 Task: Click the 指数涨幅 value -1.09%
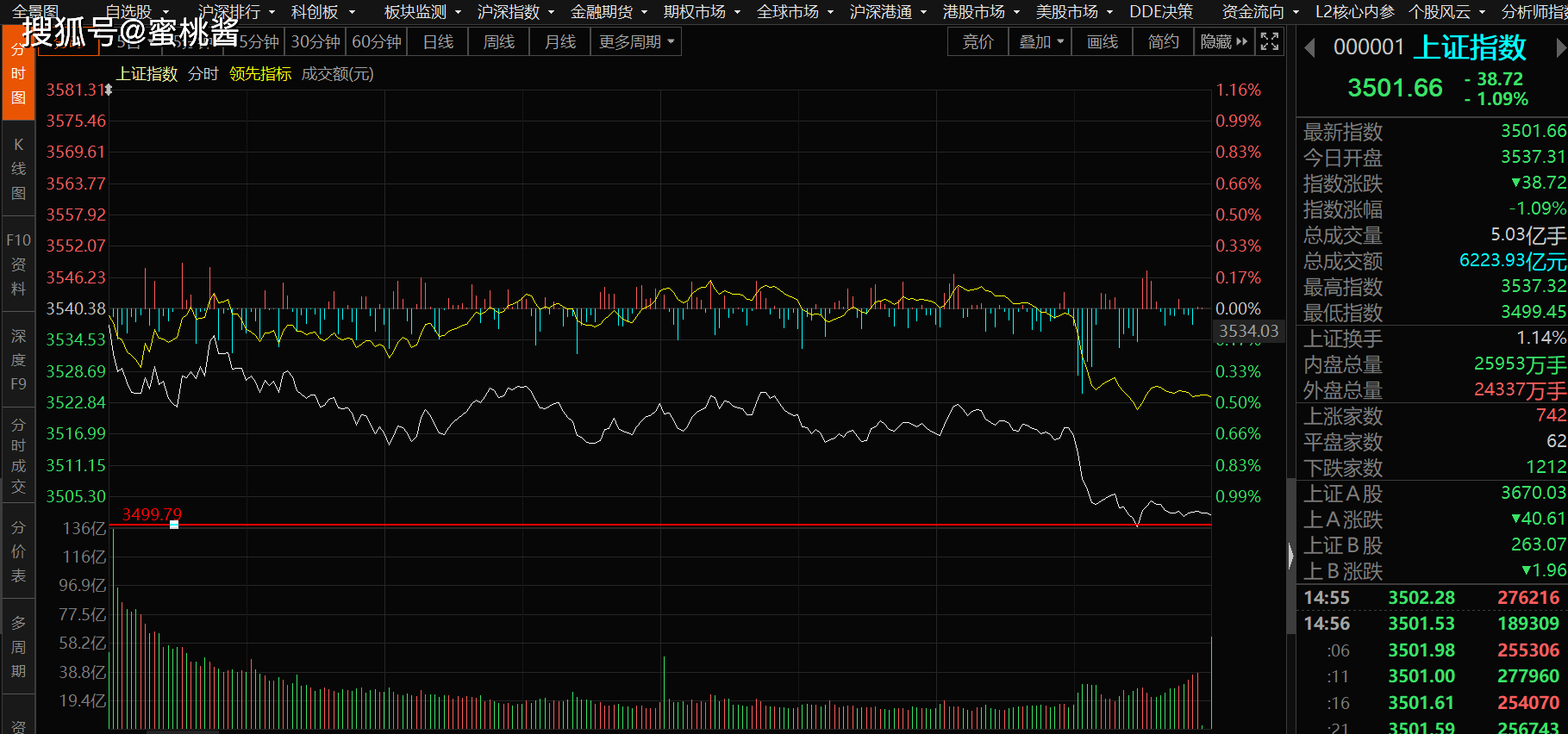pos(1537,208)
